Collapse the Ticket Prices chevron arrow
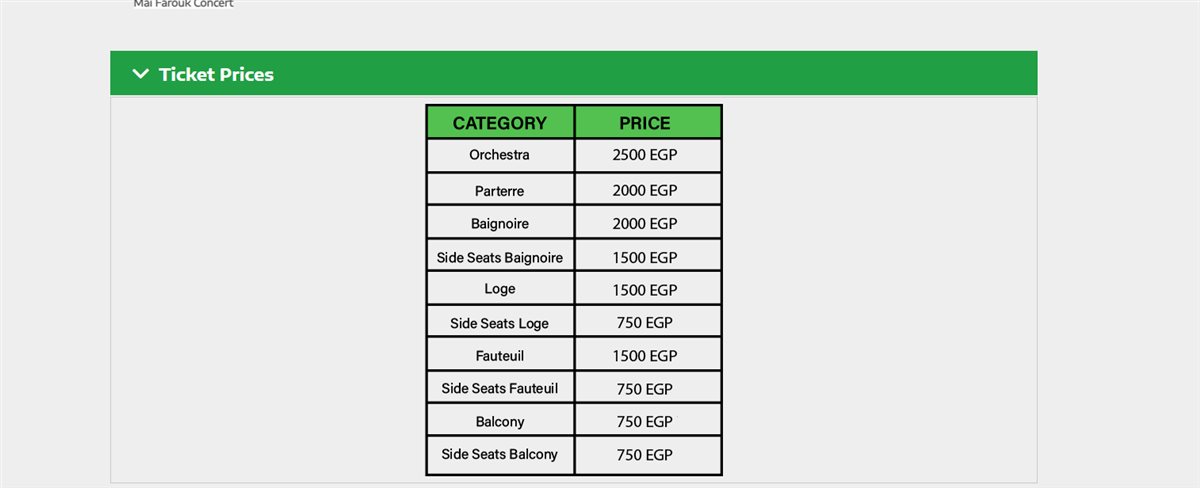1200x488 pixels. [x=140, y=74]
